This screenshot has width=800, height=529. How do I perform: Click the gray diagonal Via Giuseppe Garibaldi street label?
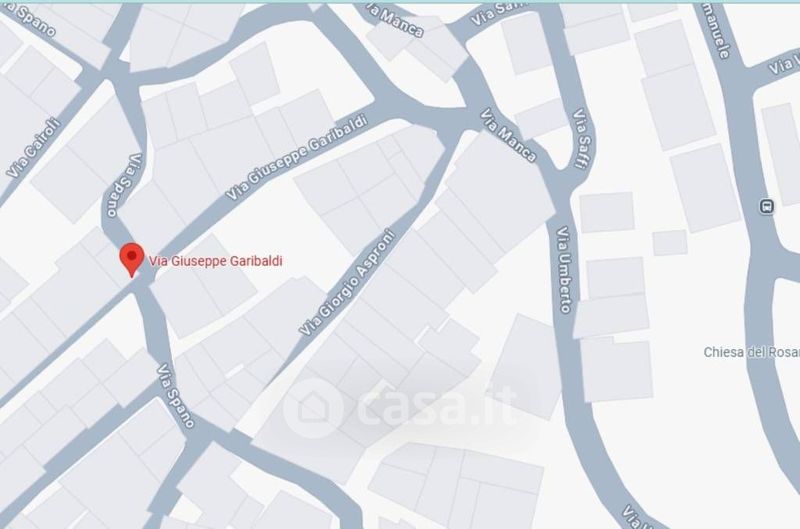(x=296, y=158)
